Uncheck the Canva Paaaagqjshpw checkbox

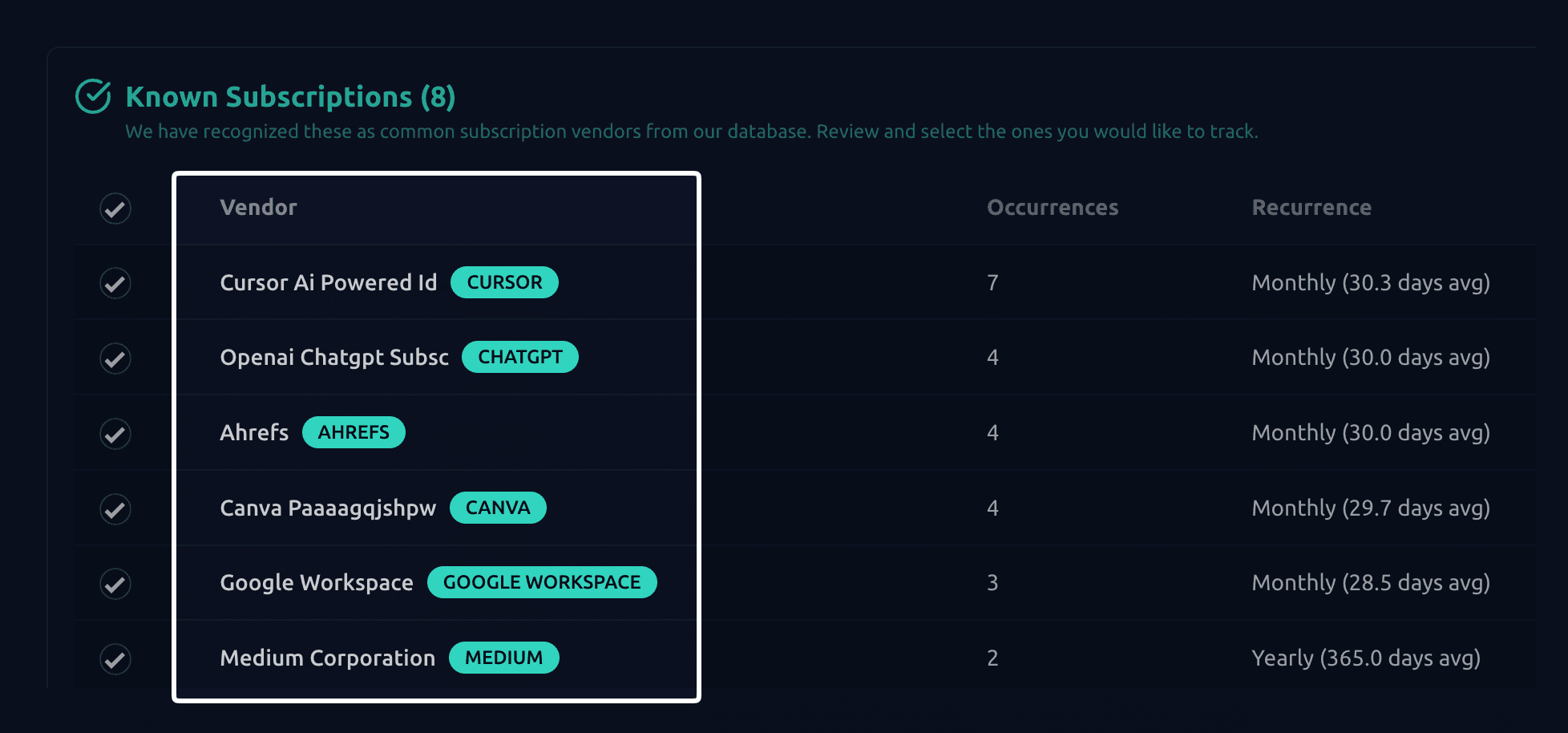point(115,509)
